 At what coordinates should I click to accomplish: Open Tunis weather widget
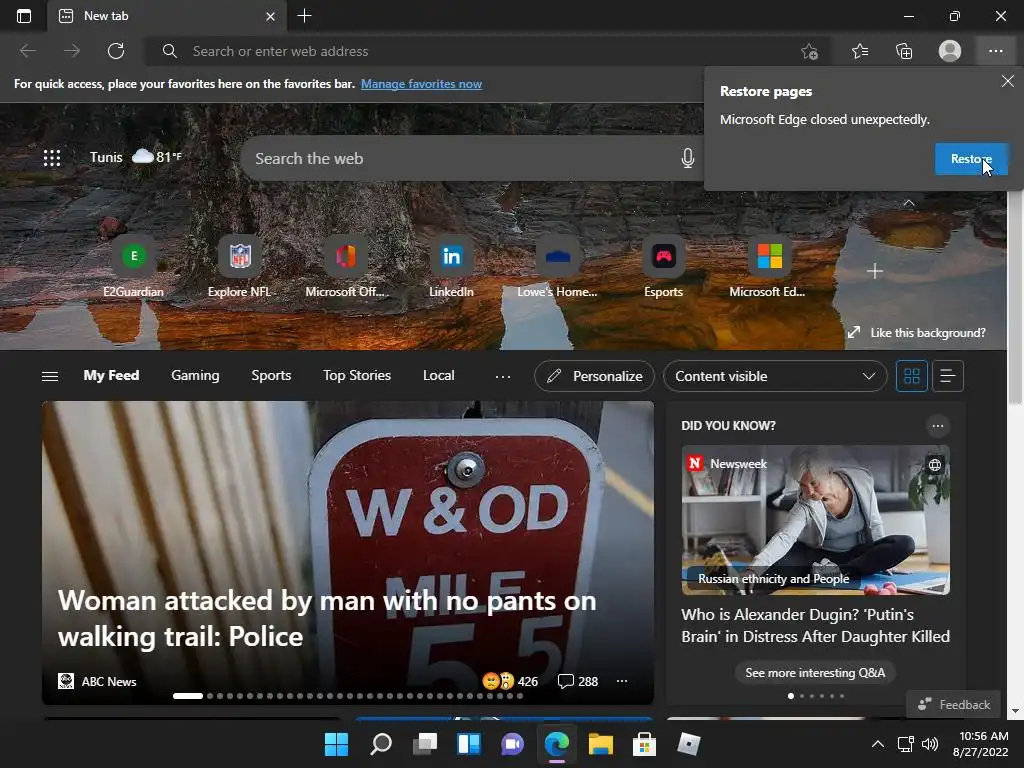(136, 157)
